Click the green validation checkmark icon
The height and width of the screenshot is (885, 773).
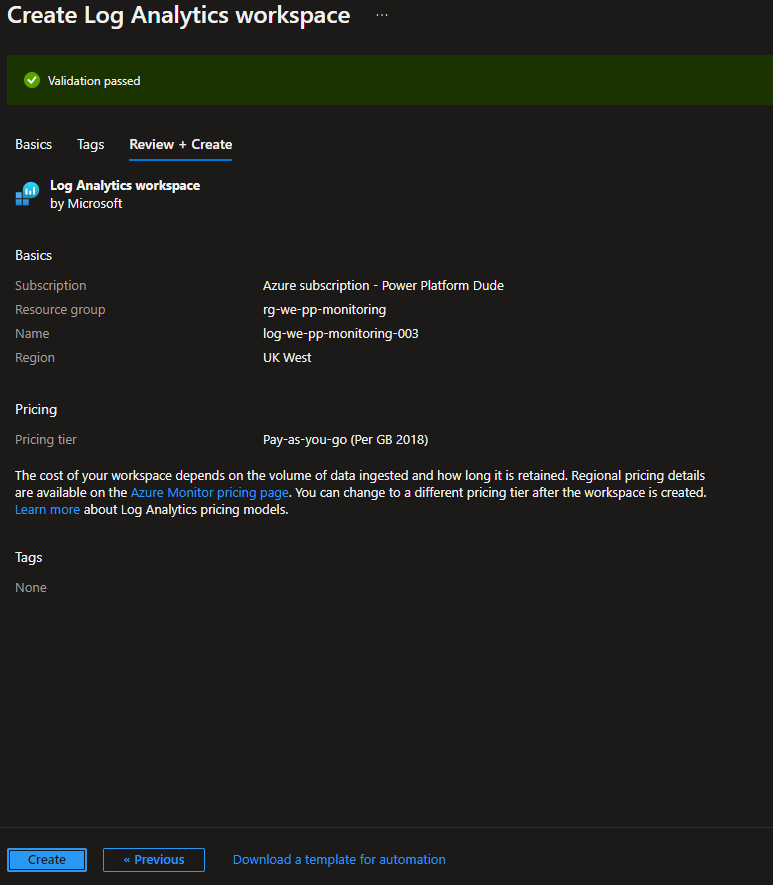(x=32, y=80)
